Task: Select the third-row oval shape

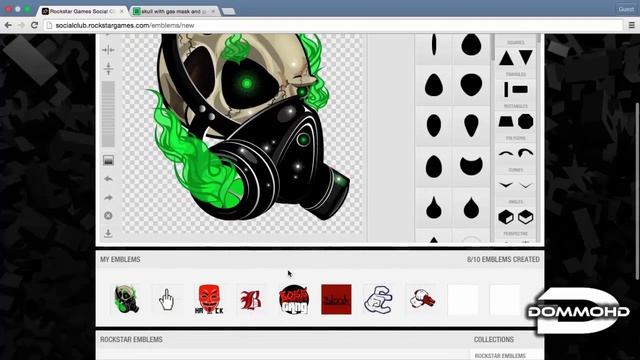Action: (x=434, y=125)
